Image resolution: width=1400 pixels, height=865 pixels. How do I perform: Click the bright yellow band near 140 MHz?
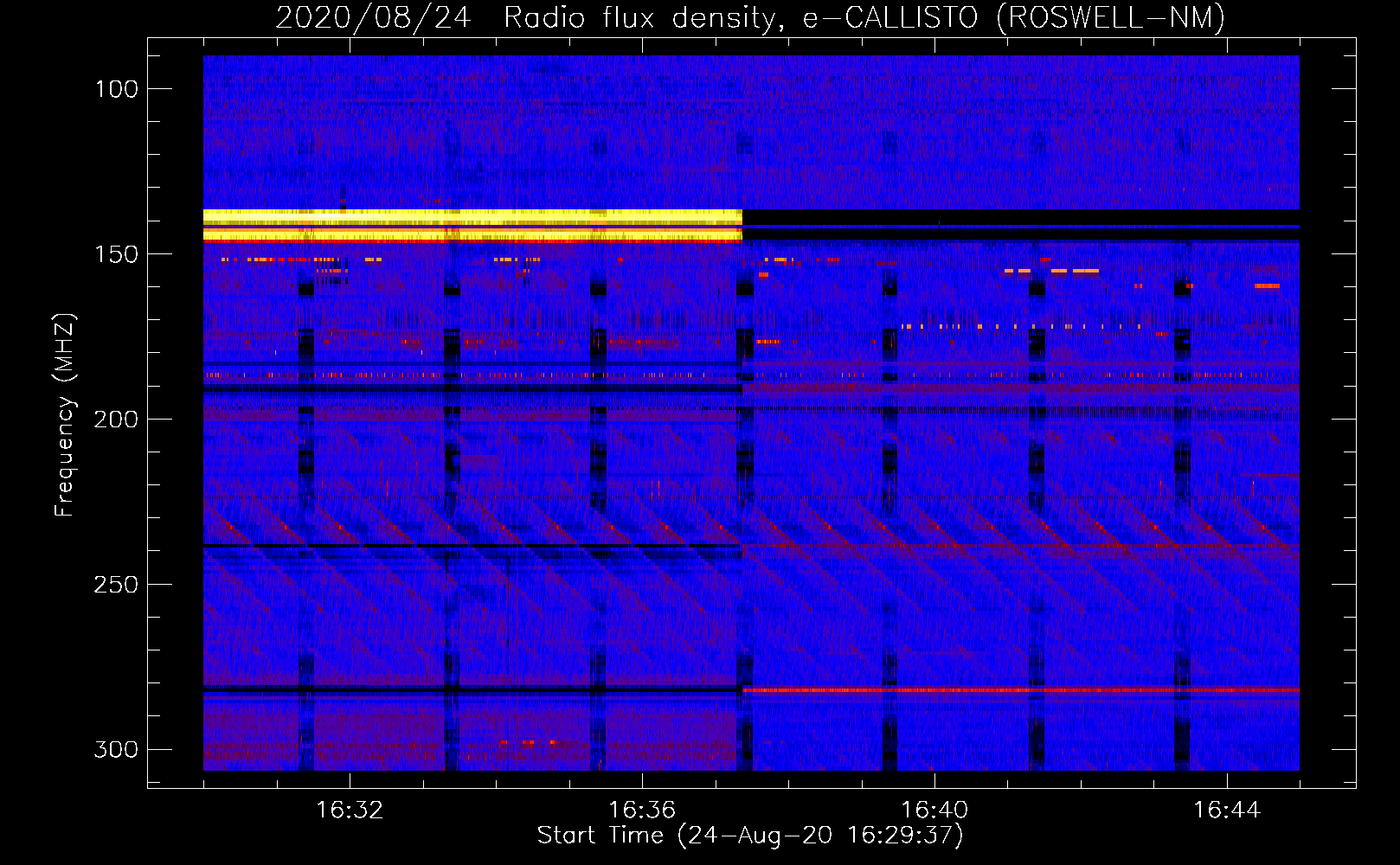point(472,225)
